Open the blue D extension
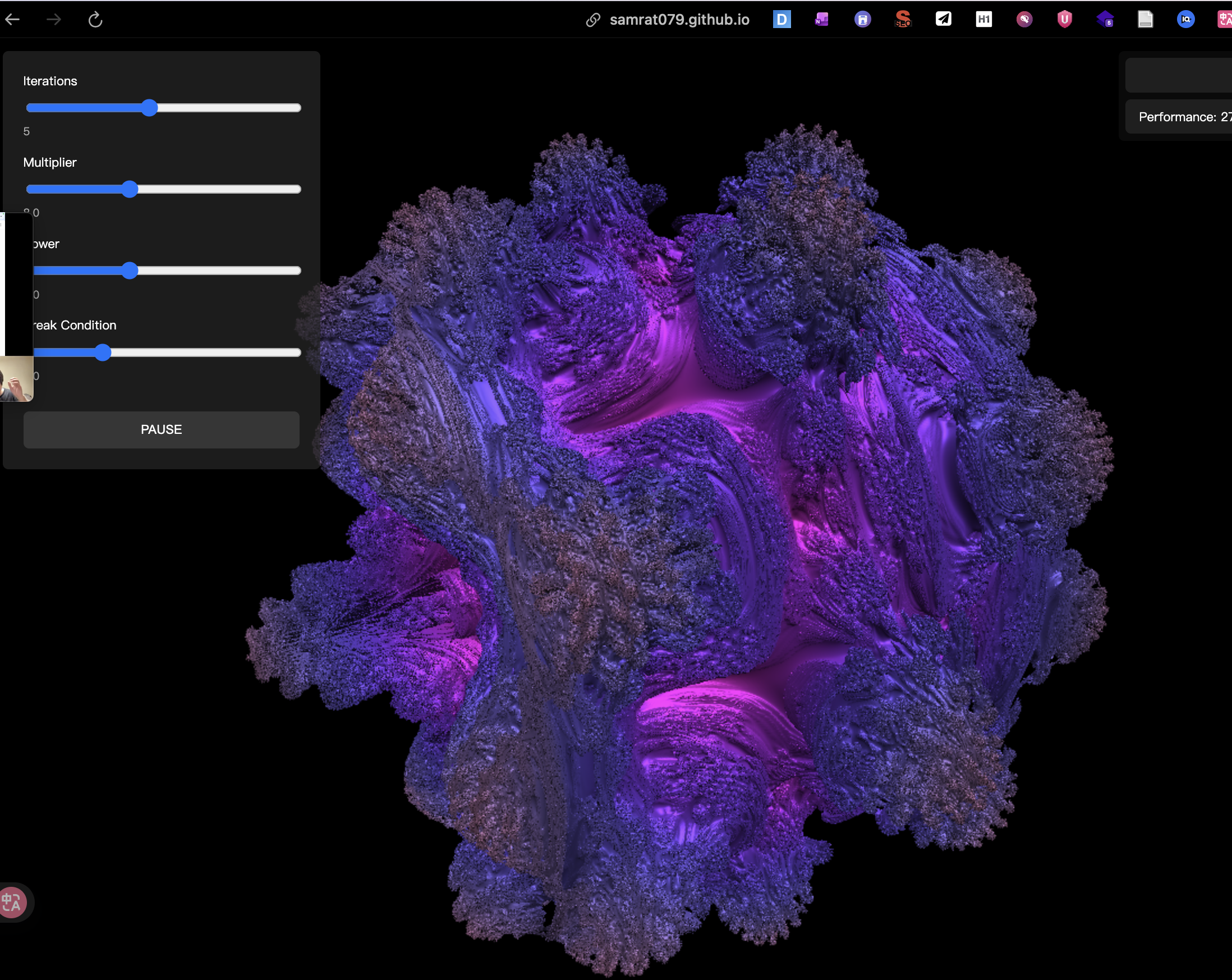 (x=781, y=20)
